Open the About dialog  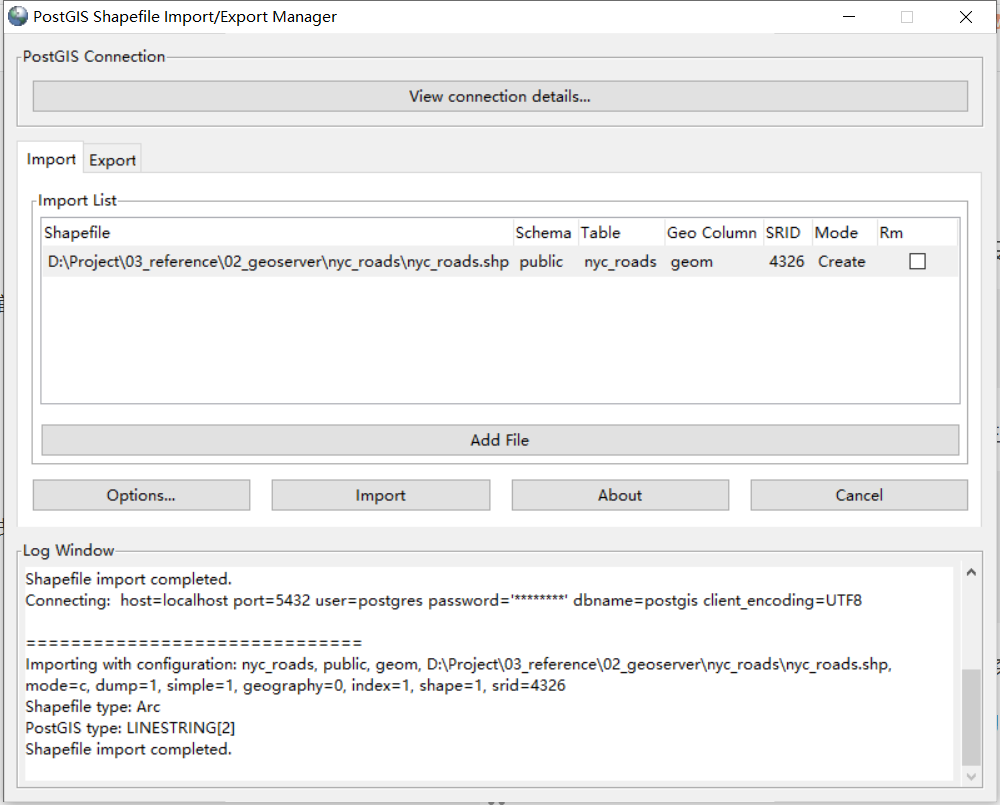tap(620, 495)
